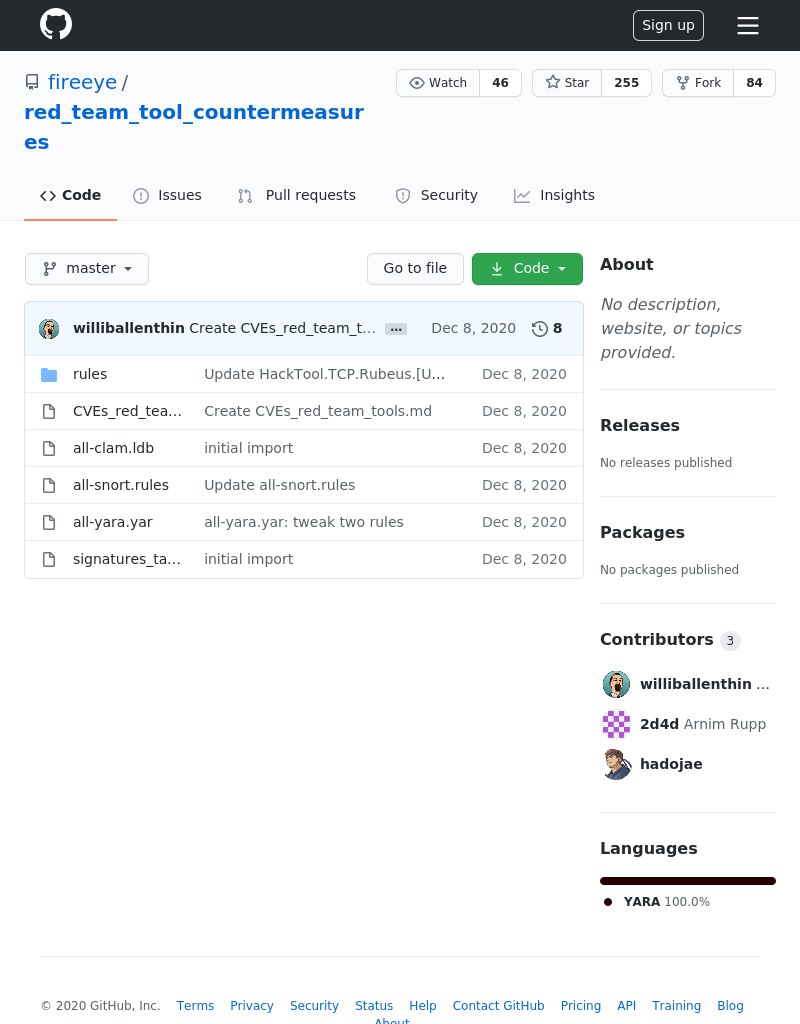This screenshot has width=800, height=1024.
Task: Open the hamburger navigation menu
Action: click(748, 25)
